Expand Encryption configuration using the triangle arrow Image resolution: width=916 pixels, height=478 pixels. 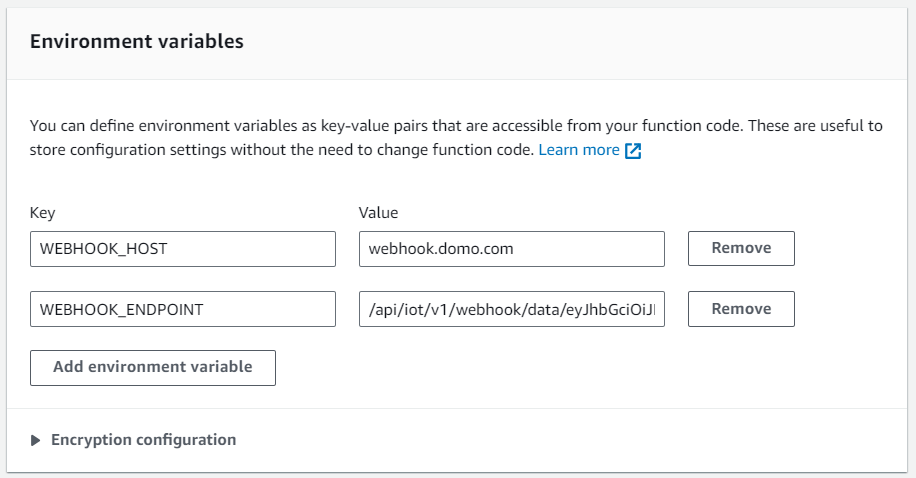[x=36, y=440]
